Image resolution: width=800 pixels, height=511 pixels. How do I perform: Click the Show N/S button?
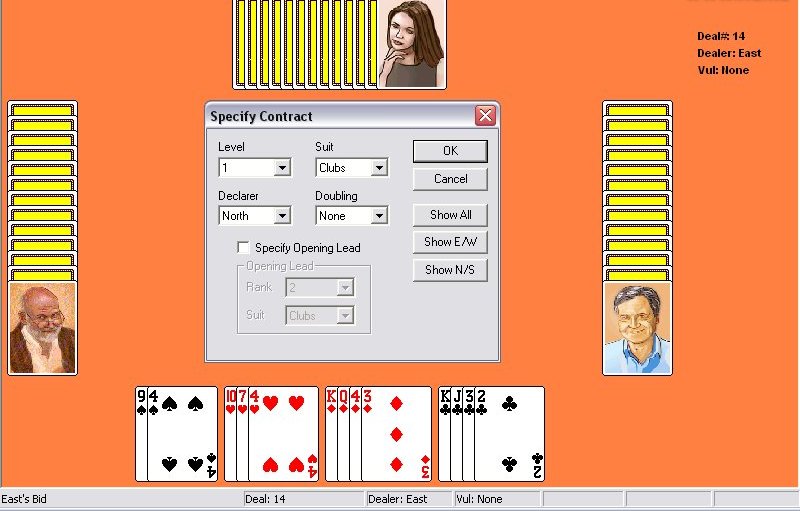coord(450,270)
